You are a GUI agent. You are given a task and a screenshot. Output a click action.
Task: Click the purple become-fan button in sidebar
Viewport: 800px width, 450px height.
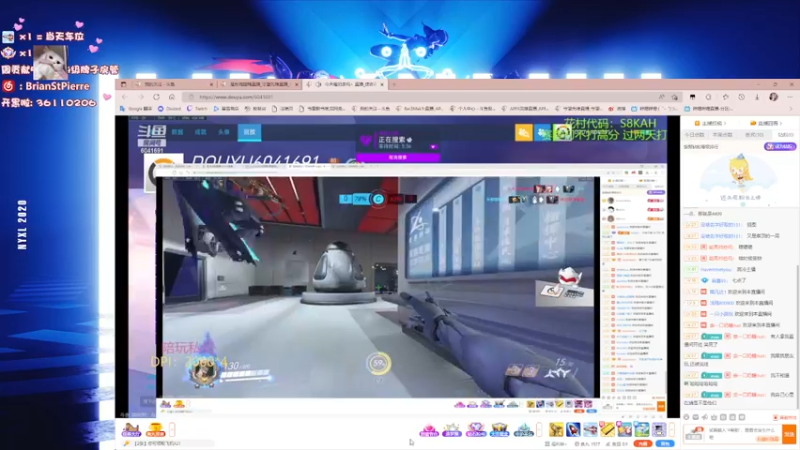[x=780, y=146]
